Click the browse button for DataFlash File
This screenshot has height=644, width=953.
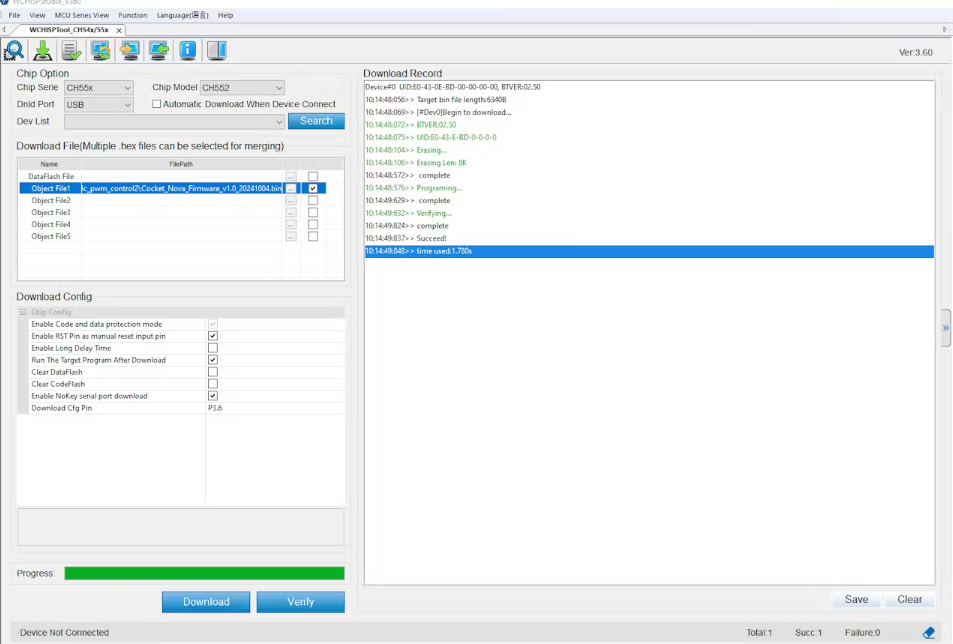pos(291,176)
